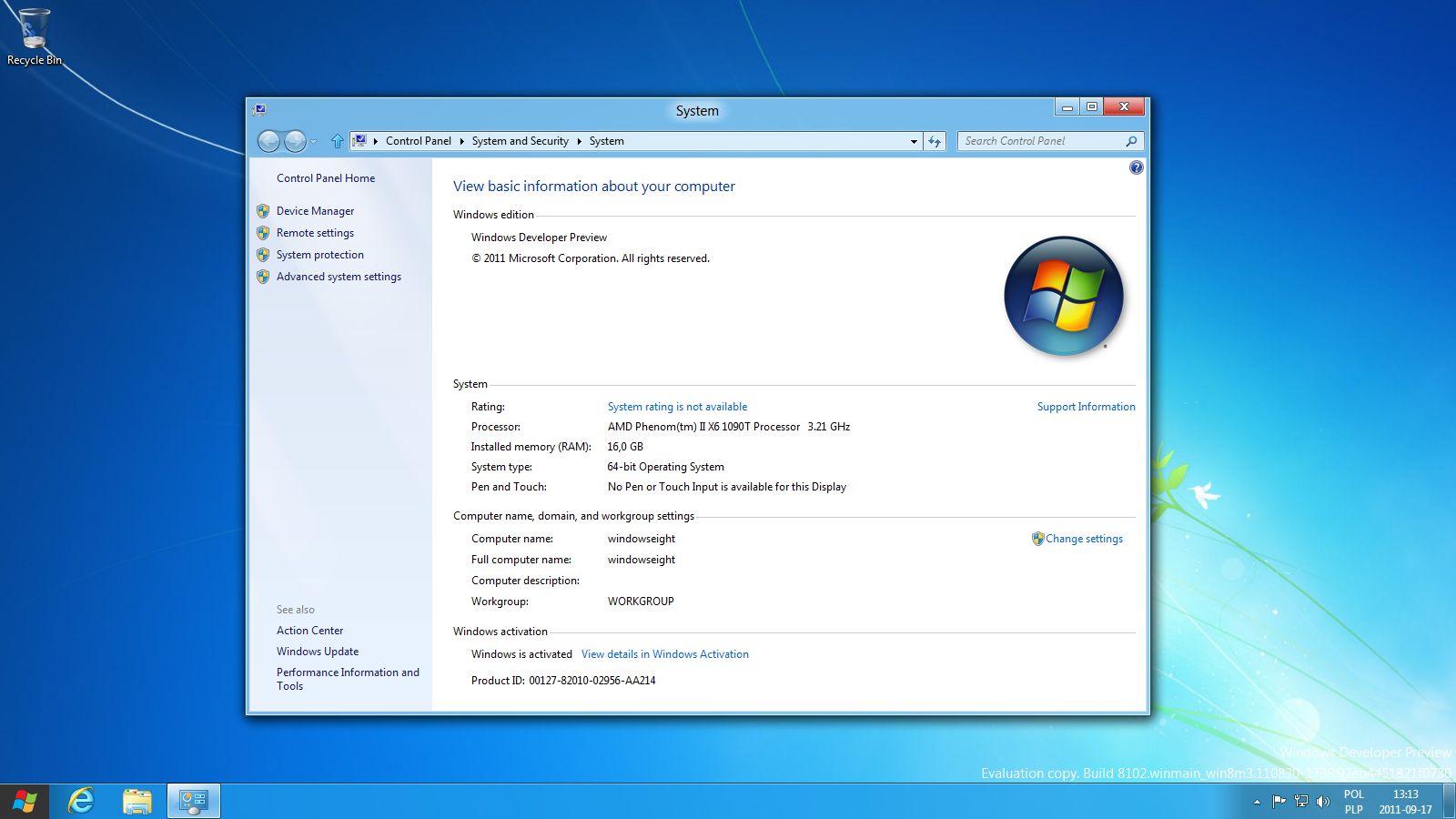Open volume control in system tray
Image resolution: width=1456 pixels, height=819 pixels.
[1323, 802]
